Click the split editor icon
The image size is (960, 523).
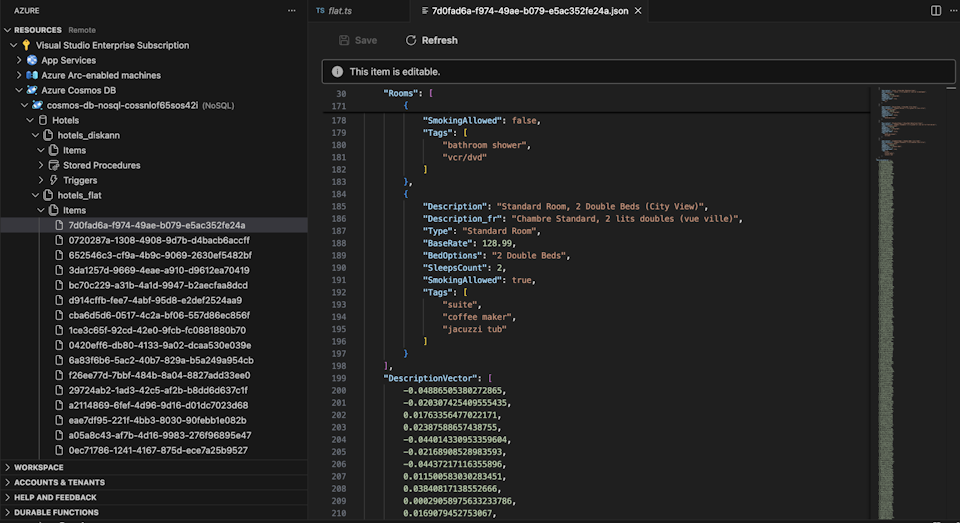tap(936, 10)
